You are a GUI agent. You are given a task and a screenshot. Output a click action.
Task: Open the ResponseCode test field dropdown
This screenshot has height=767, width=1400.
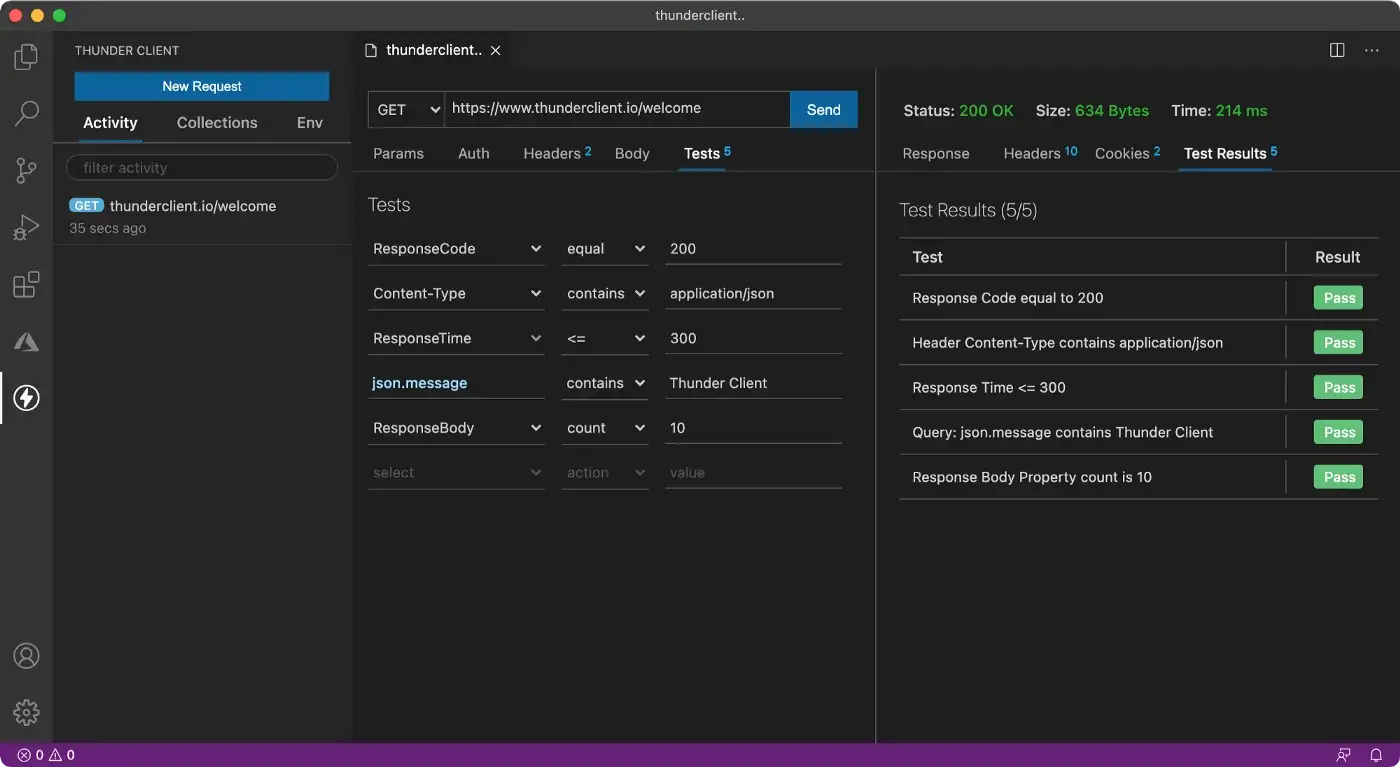click(x=456, y=248)
